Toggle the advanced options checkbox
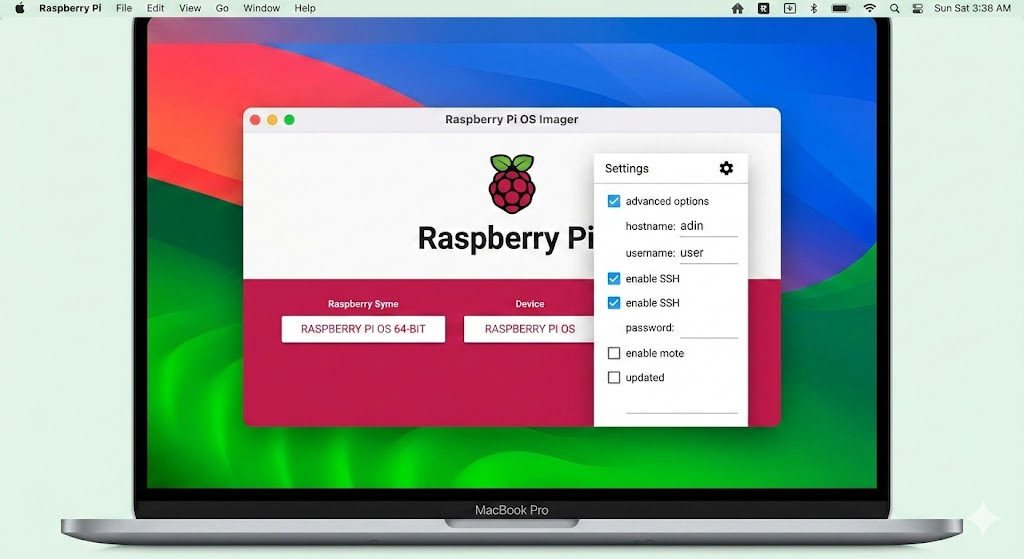This screenshot has width=1024, height=559. click(x=614, y=201)
